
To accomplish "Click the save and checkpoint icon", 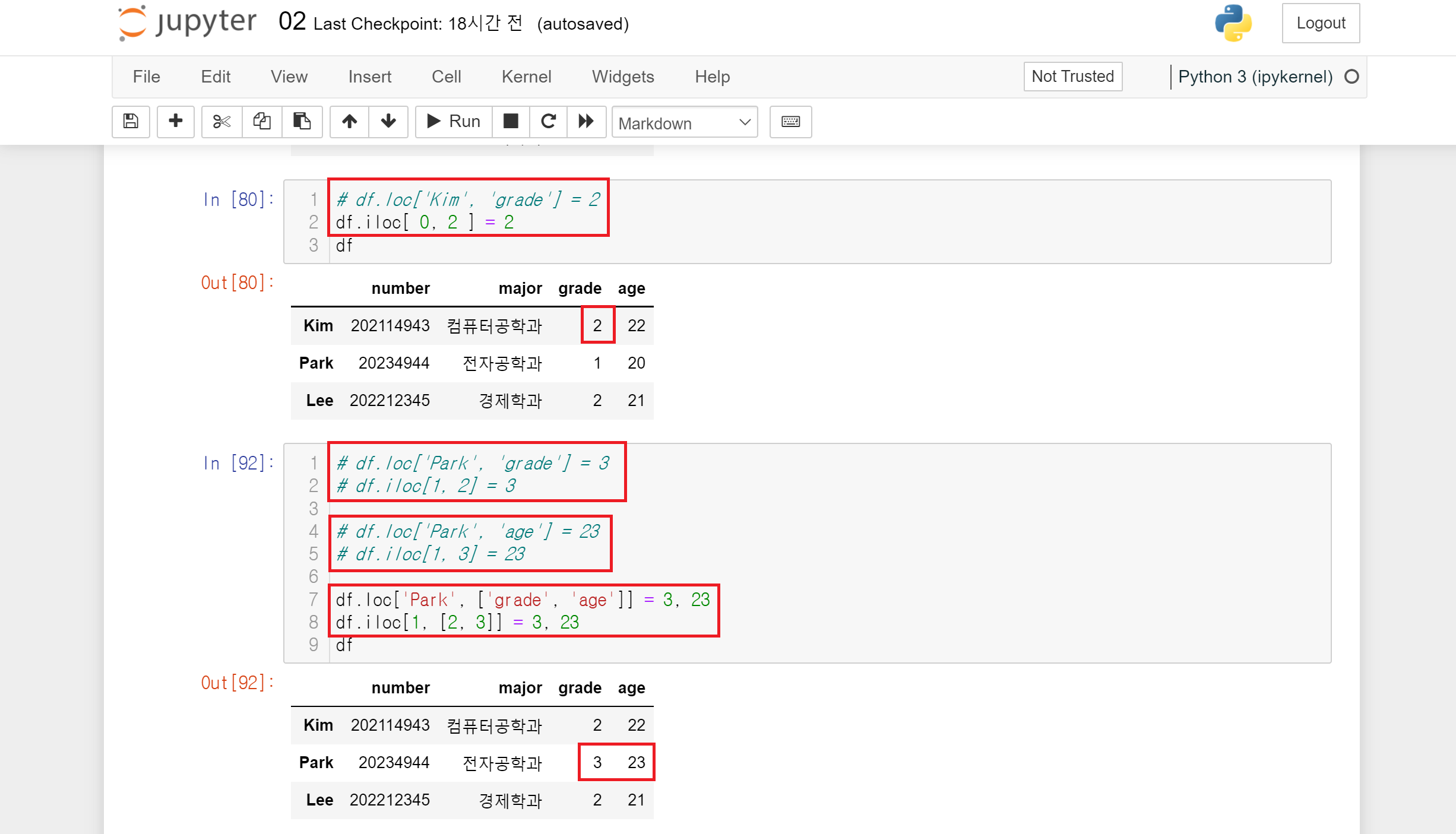I will (x=131, y=122).
